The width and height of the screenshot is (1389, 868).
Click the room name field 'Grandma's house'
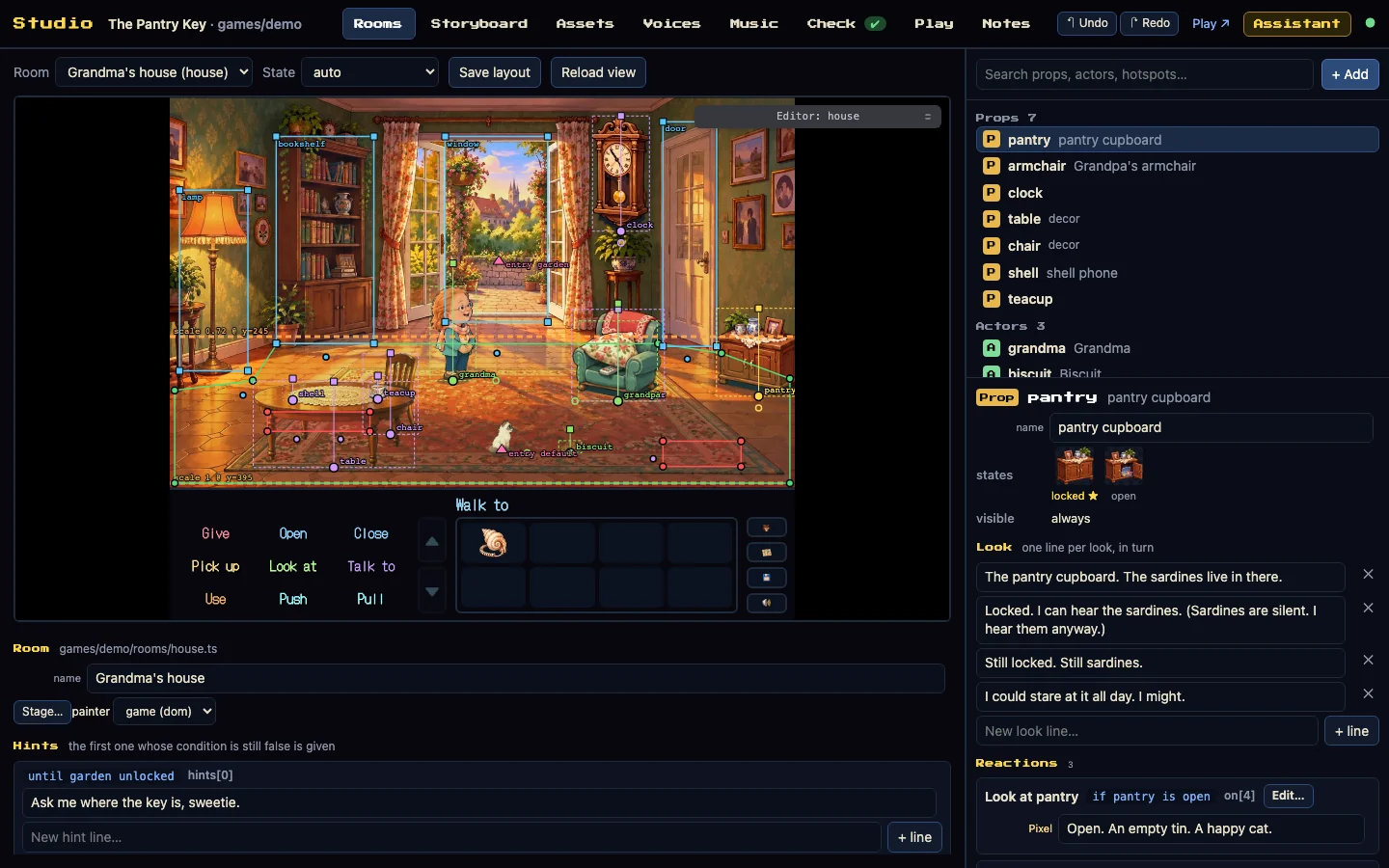[x=515, y=678]
